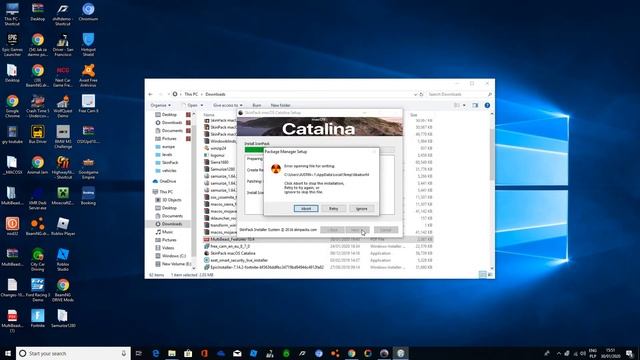Image resolution: width=640 pixels, height=360 pixels.
Task: Open Ford Racing 3 Demo desktop icon
Action: (x=38, y=290)
